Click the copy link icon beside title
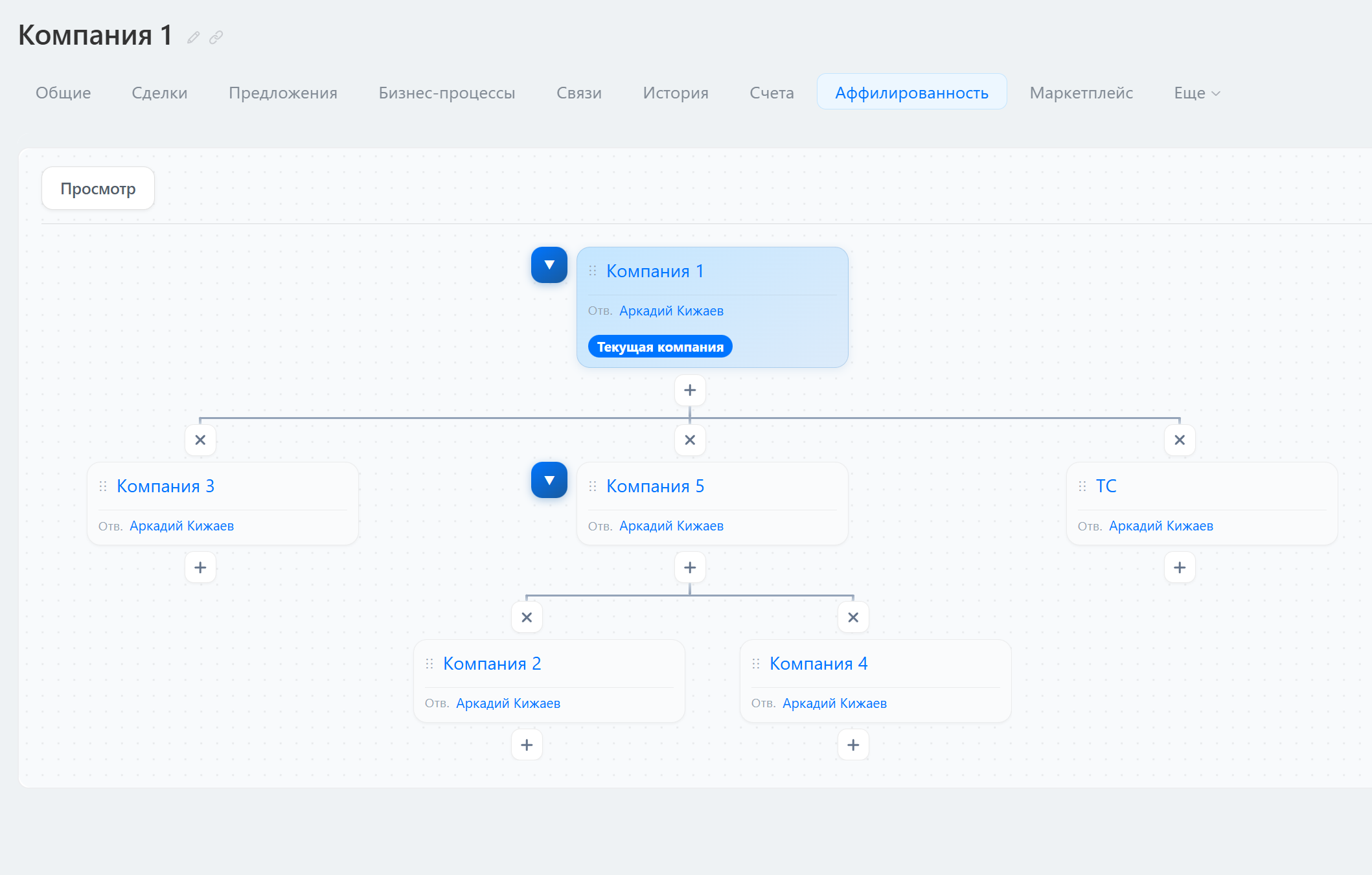Viewport: 1372px width, 875px height. pyautogui.click(x=216, y=38)
